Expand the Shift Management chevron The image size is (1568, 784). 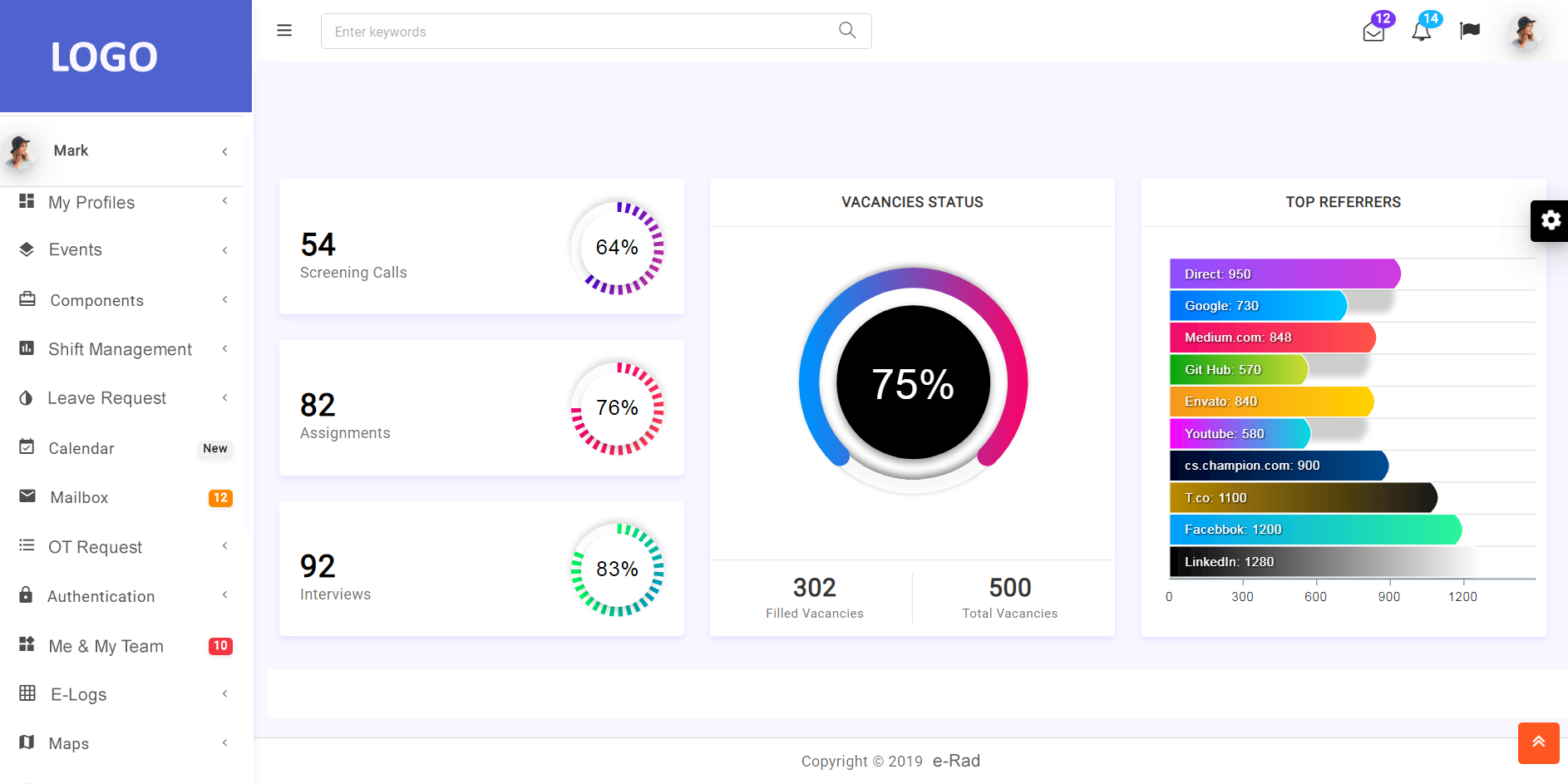point(224,348)
